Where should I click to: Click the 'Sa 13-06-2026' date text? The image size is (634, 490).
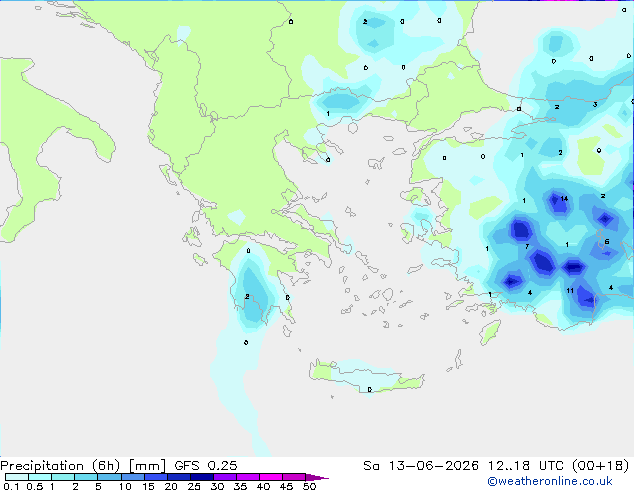tap(421, 466)
